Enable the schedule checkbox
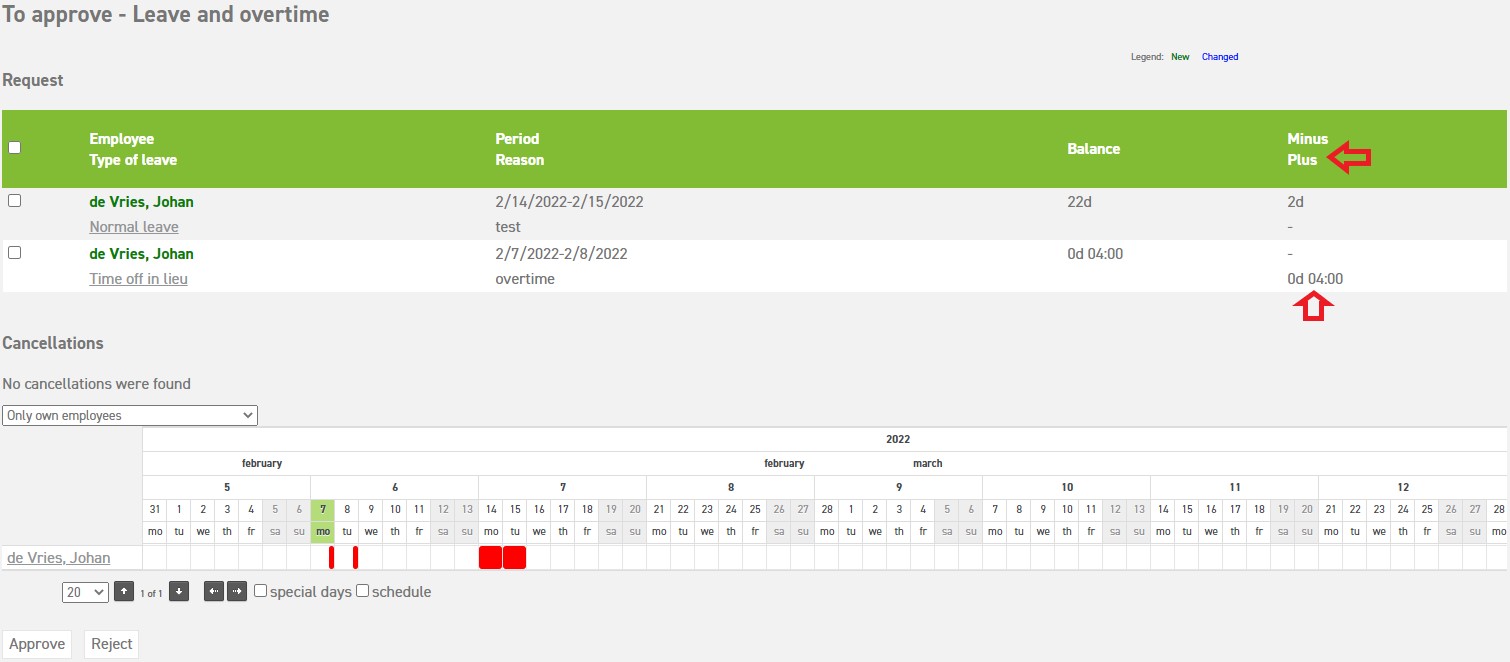The width and height of the screenshot is (1510, 662). [x=363, y=591]
